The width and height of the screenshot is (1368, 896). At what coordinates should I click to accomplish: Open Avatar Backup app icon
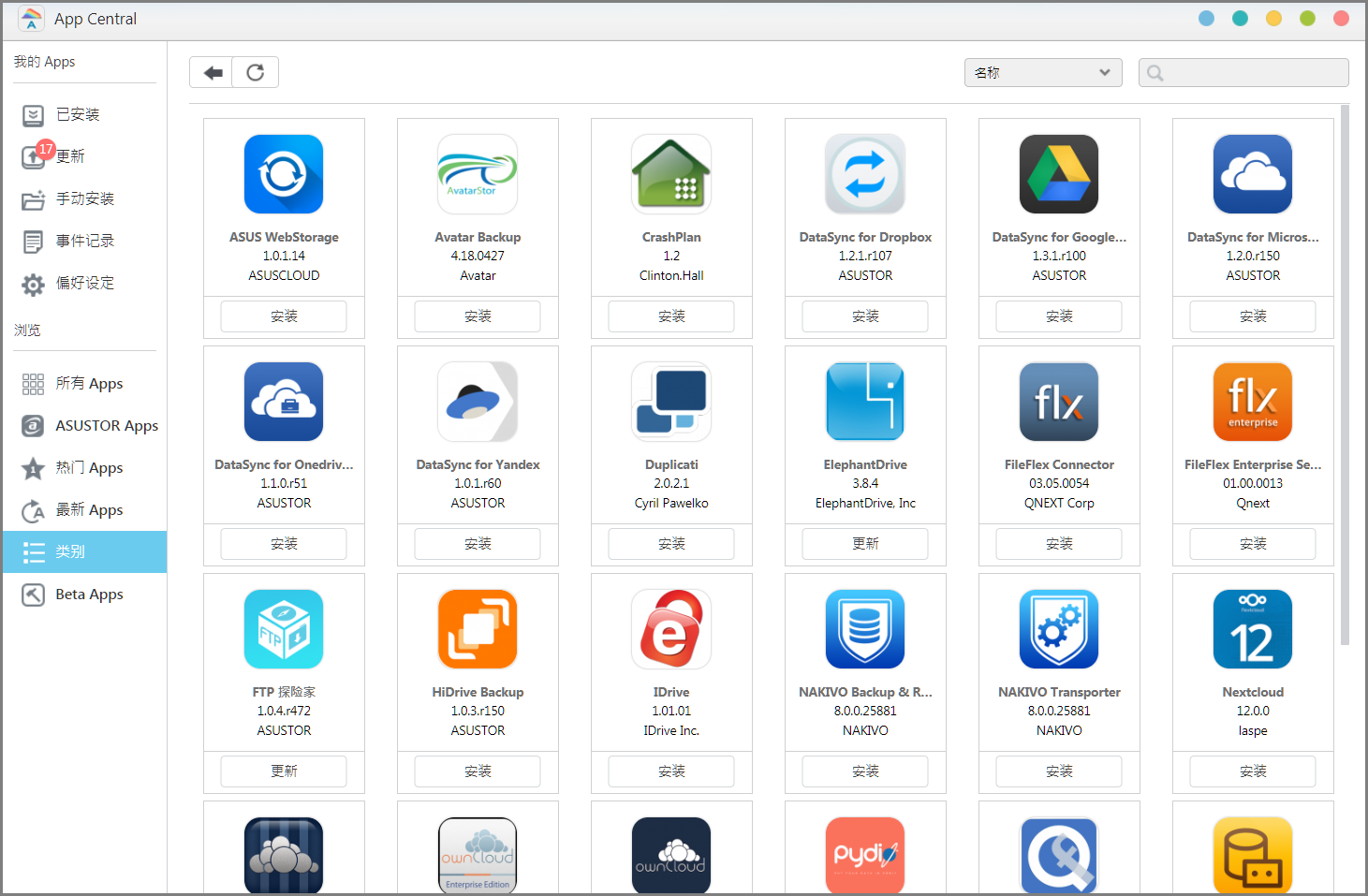[x=478, y=174]
